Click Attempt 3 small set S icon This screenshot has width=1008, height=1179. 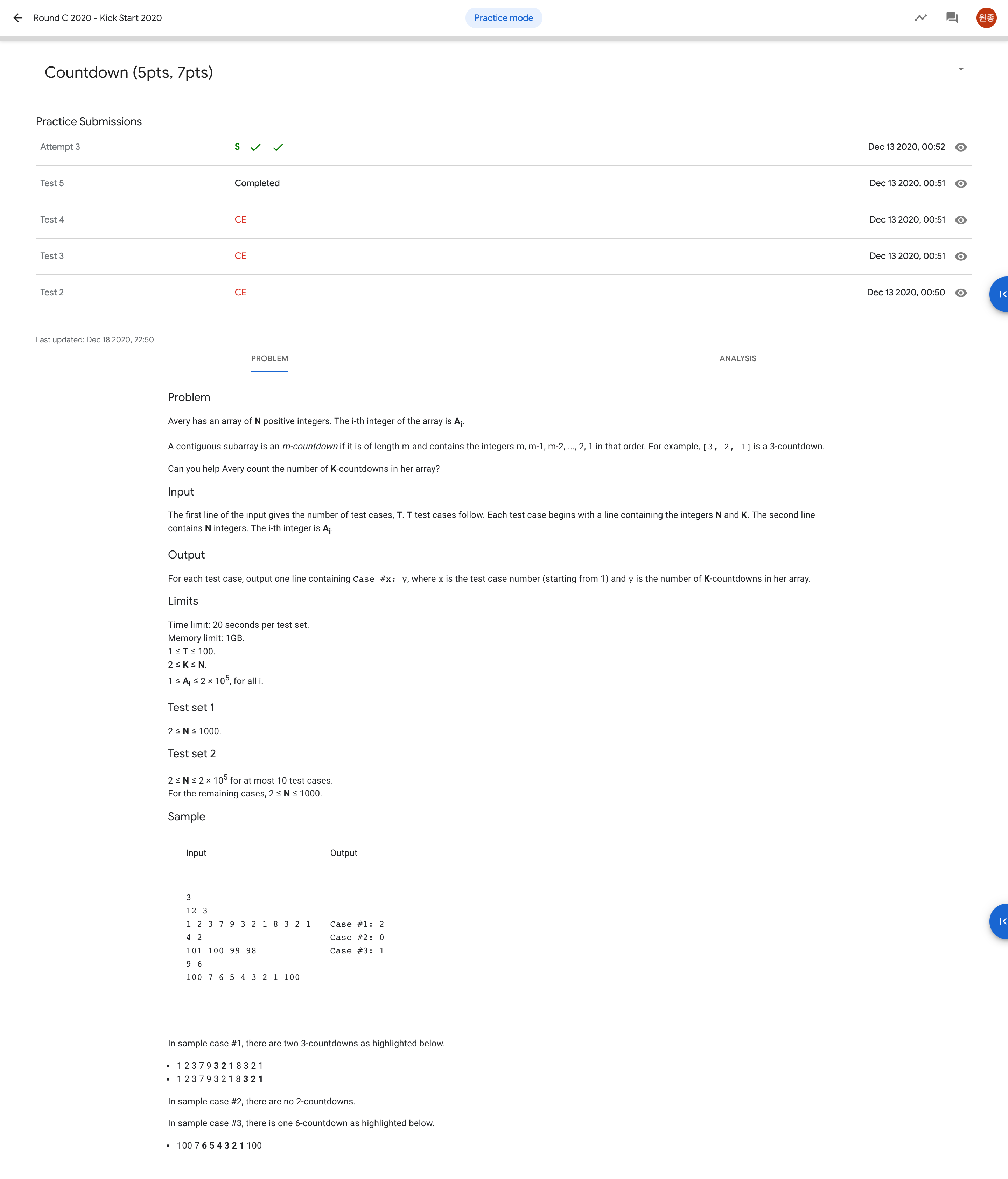click(237, 147)
